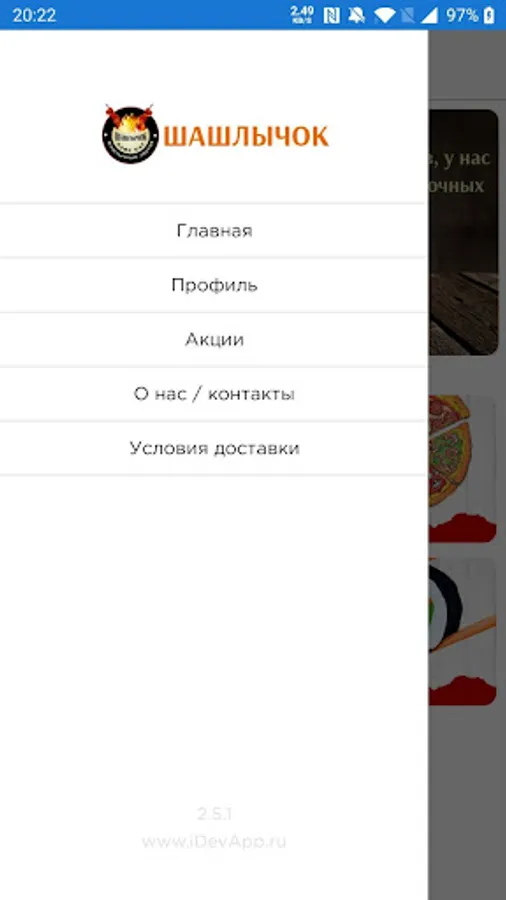Viewport: 506px width, 900px height.
Task: Tap the dimmed promo banner image
Action: (x=463, y=232)
